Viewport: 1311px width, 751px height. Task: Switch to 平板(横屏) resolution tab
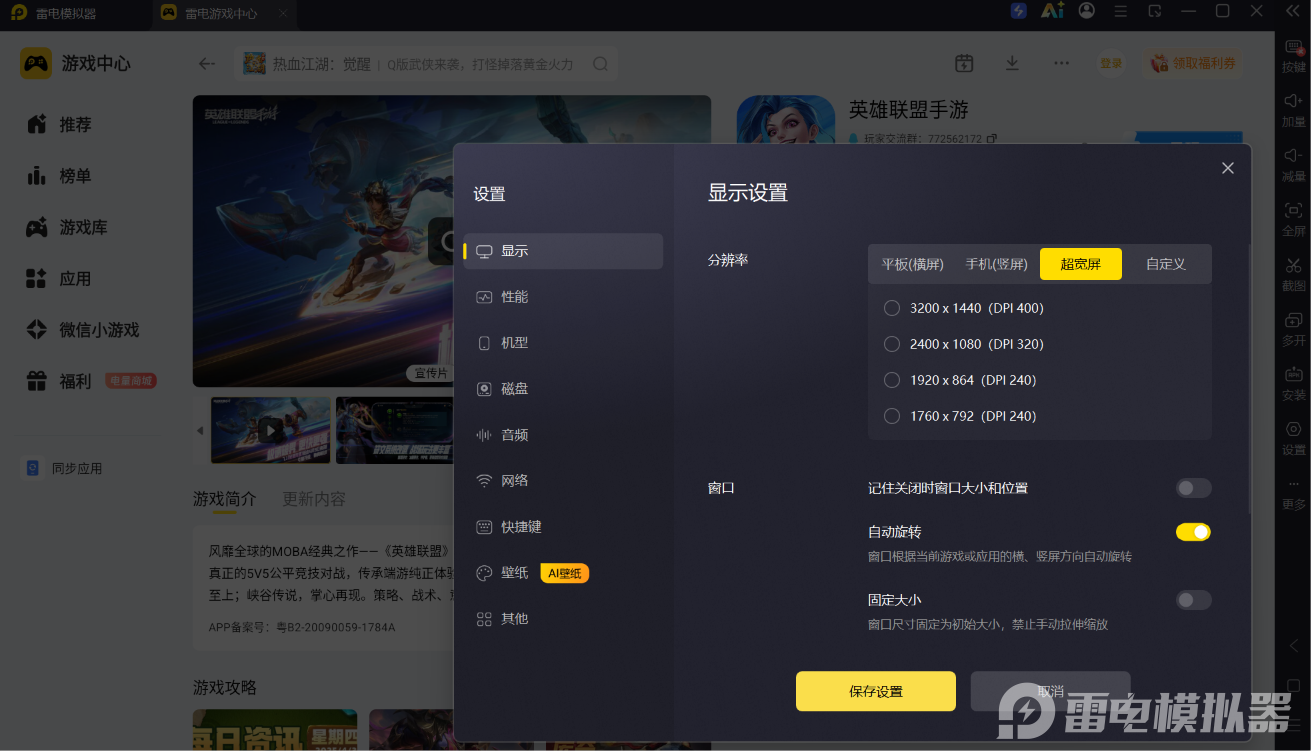pyautogui.click(x=913, y=264)
